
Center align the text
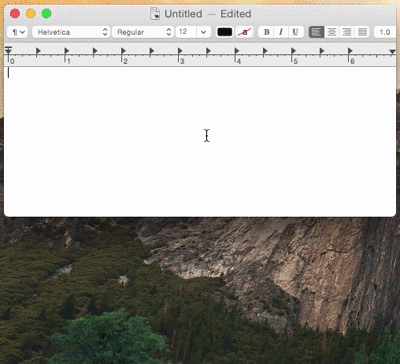click(331, 32)
